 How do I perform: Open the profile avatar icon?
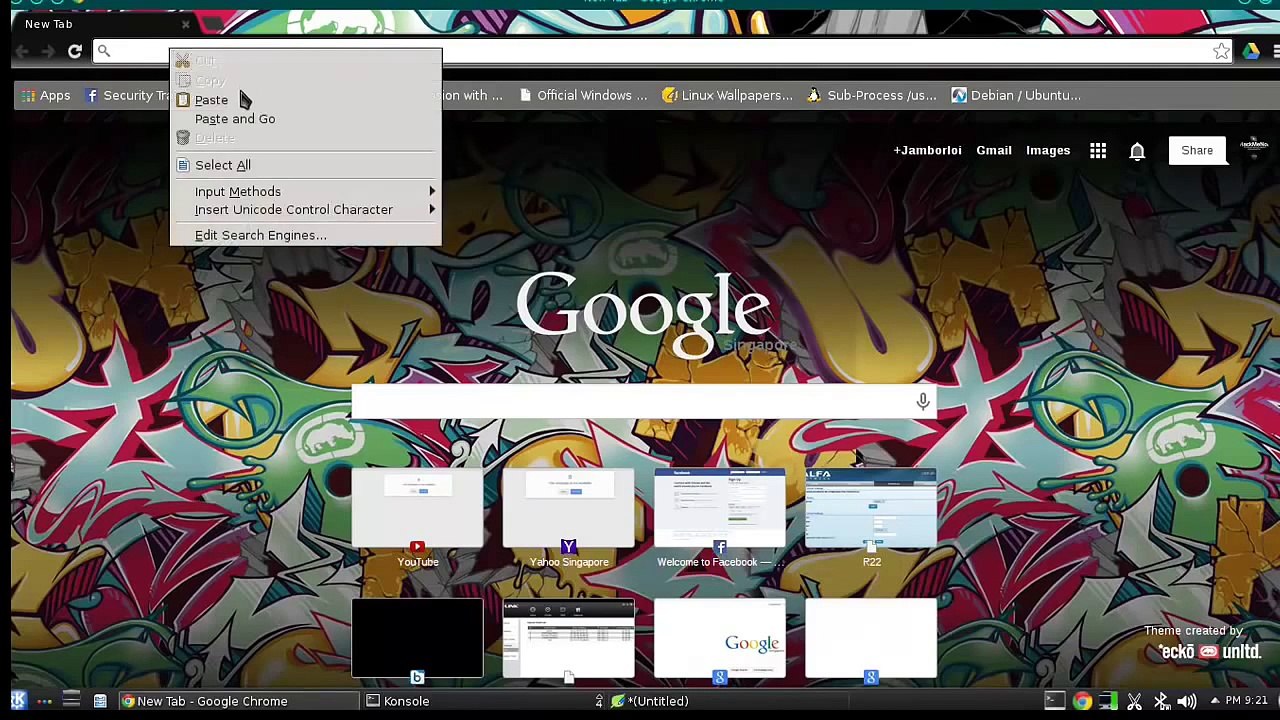(1254, 149)
